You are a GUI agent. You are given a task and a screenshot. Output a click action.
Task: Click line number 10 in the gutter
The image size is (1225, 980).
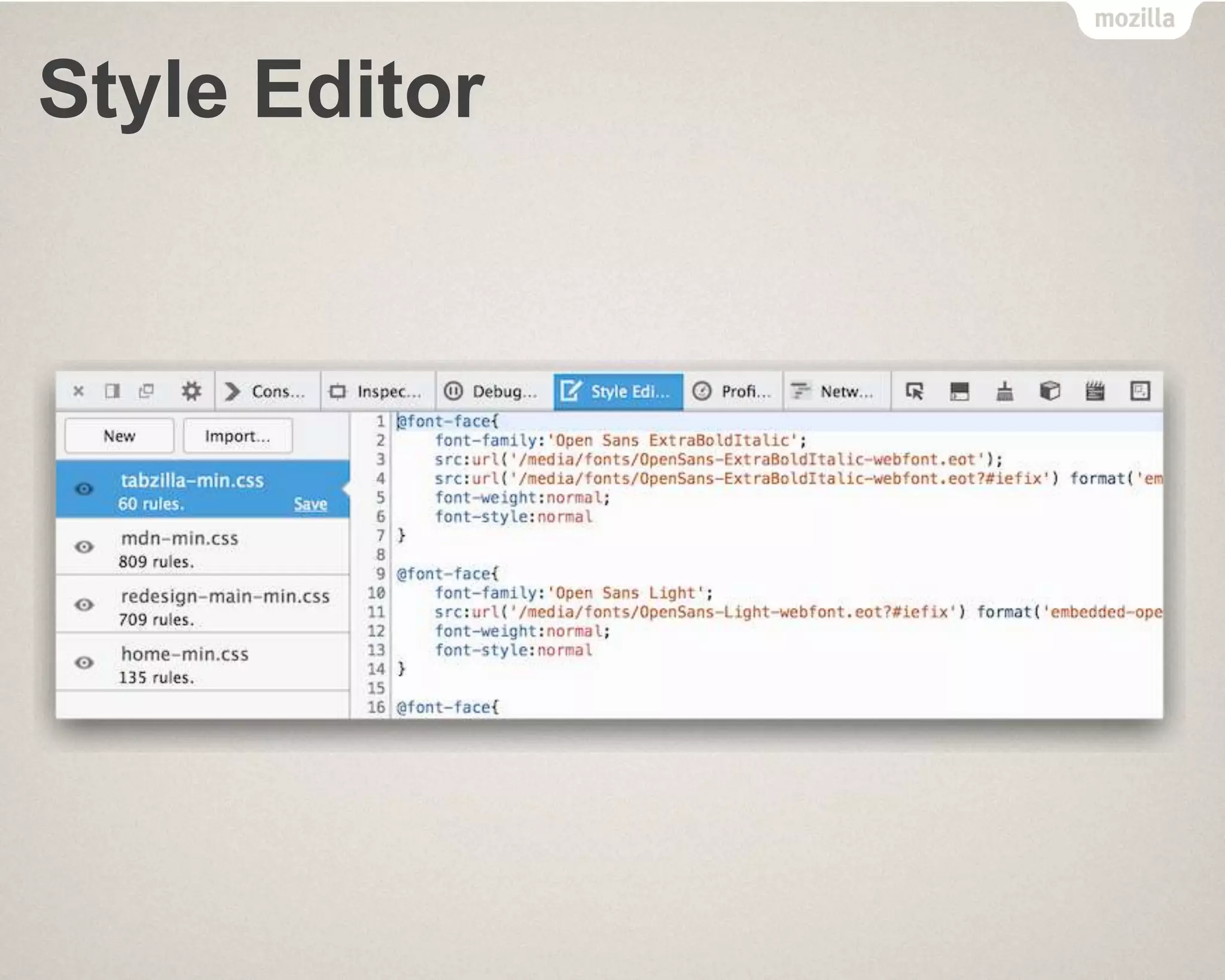click(376, 593)
